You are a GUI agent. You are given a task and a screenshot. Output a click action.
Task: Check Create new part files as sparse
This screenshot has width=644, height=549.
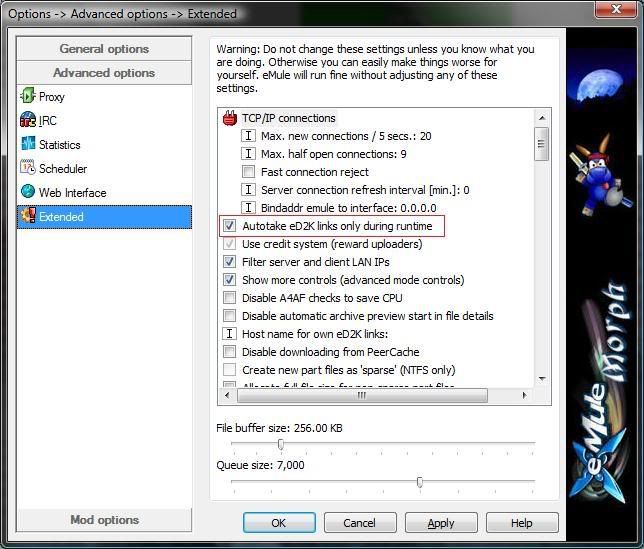[x=229, y=370]
